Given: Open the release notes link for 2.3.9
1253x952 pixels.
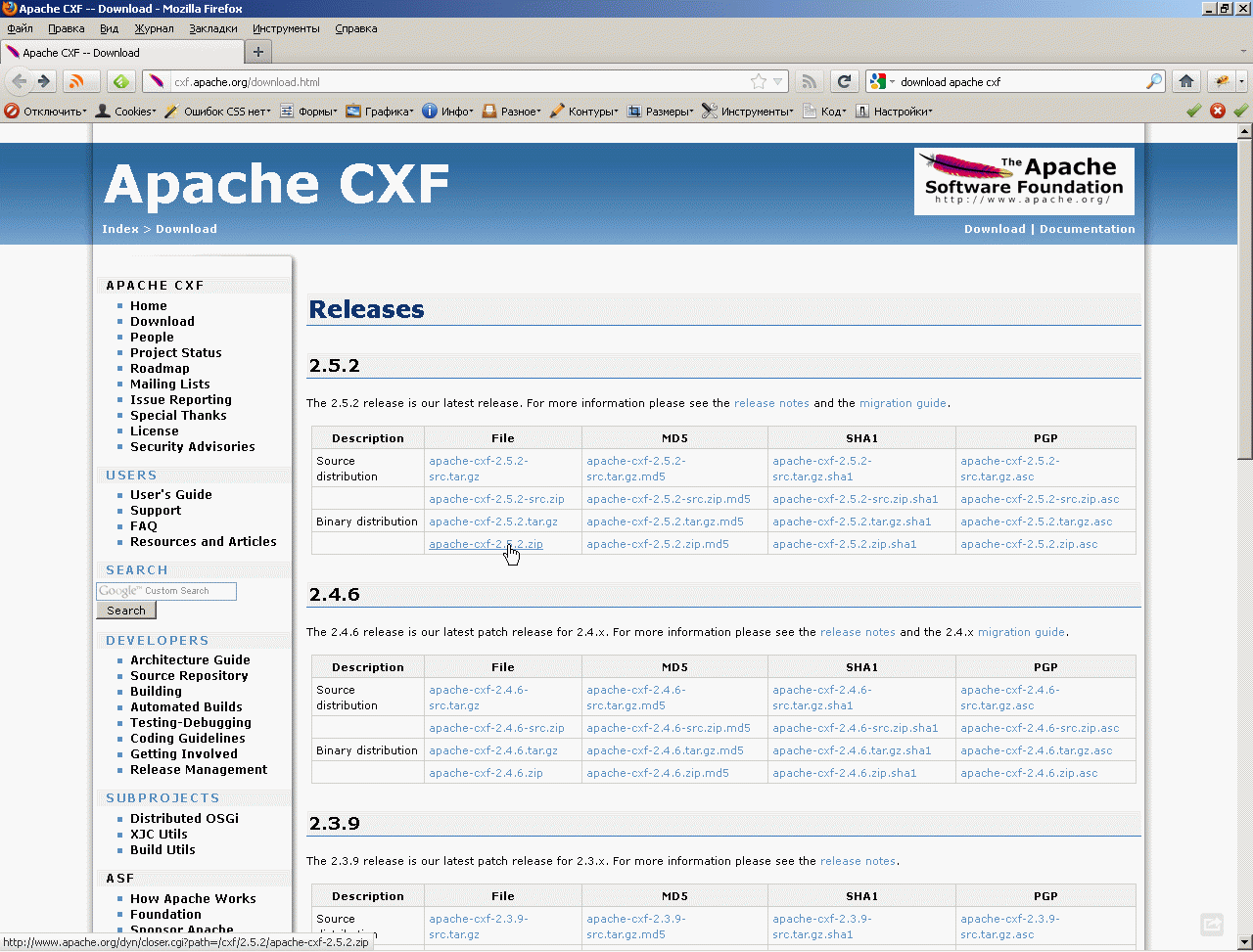Looking at the screenshot, I should point(858,861).
